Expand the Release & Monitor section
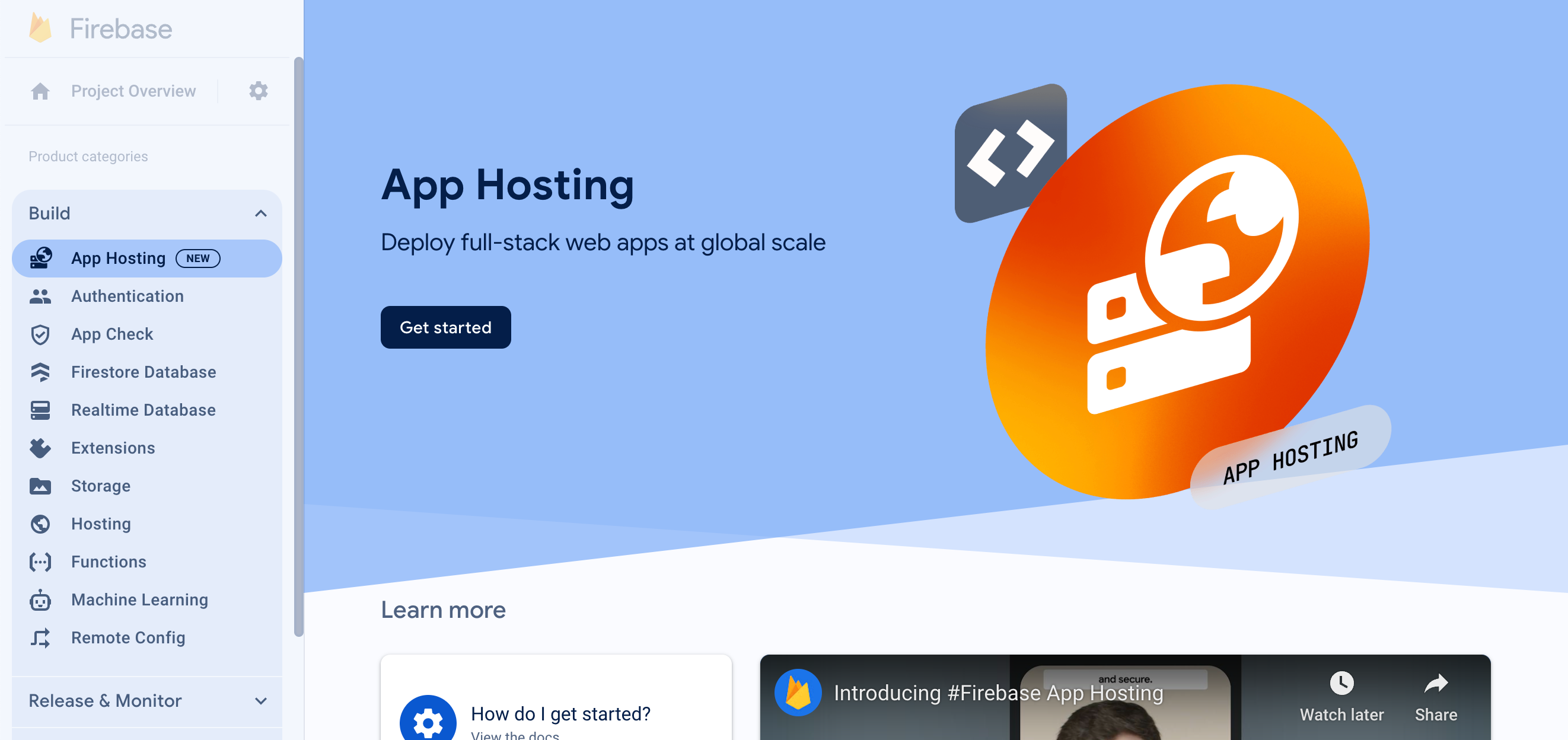 pyautogui.click(x=148, y=700)
